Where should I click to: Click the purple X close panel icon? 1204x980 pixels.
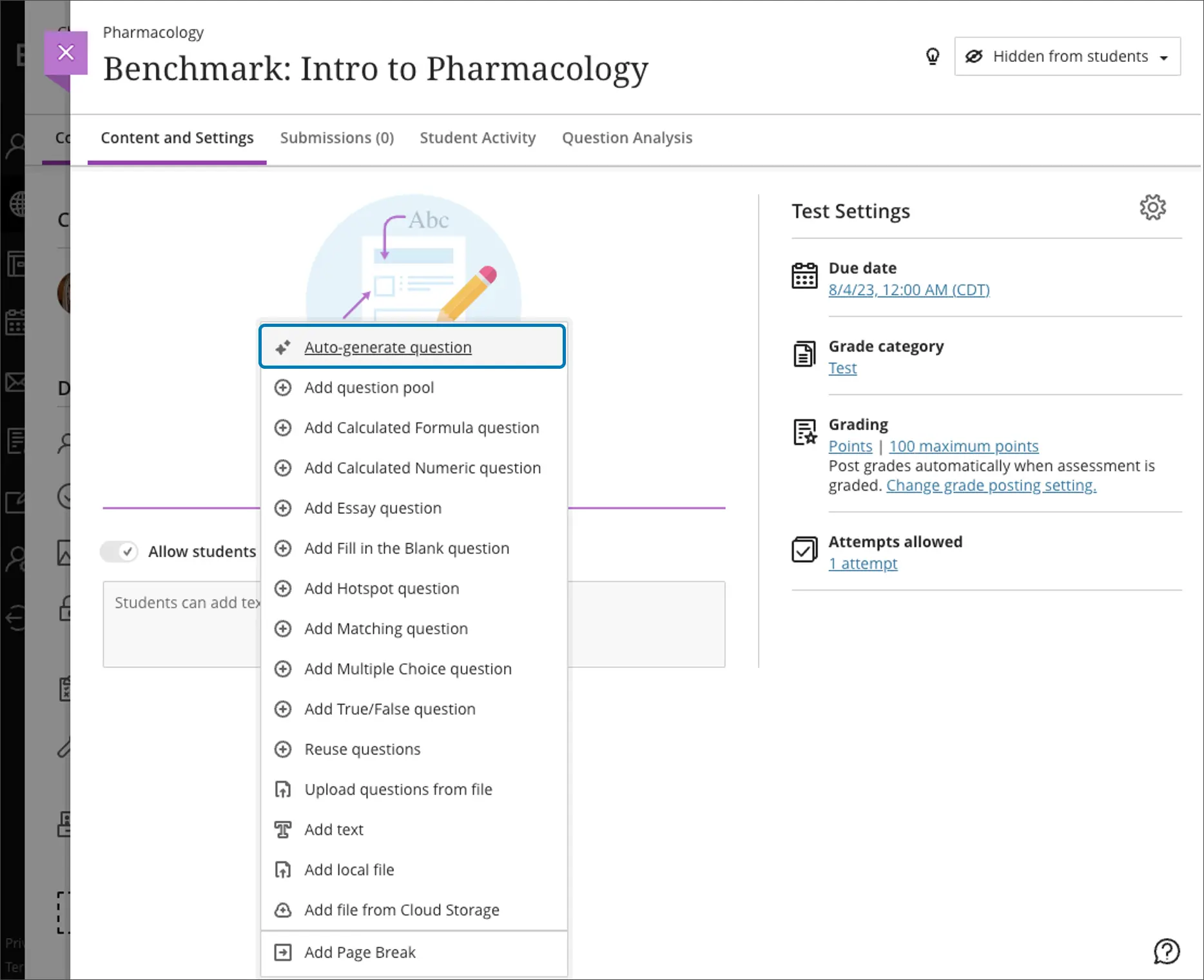[x=66, y=53]
